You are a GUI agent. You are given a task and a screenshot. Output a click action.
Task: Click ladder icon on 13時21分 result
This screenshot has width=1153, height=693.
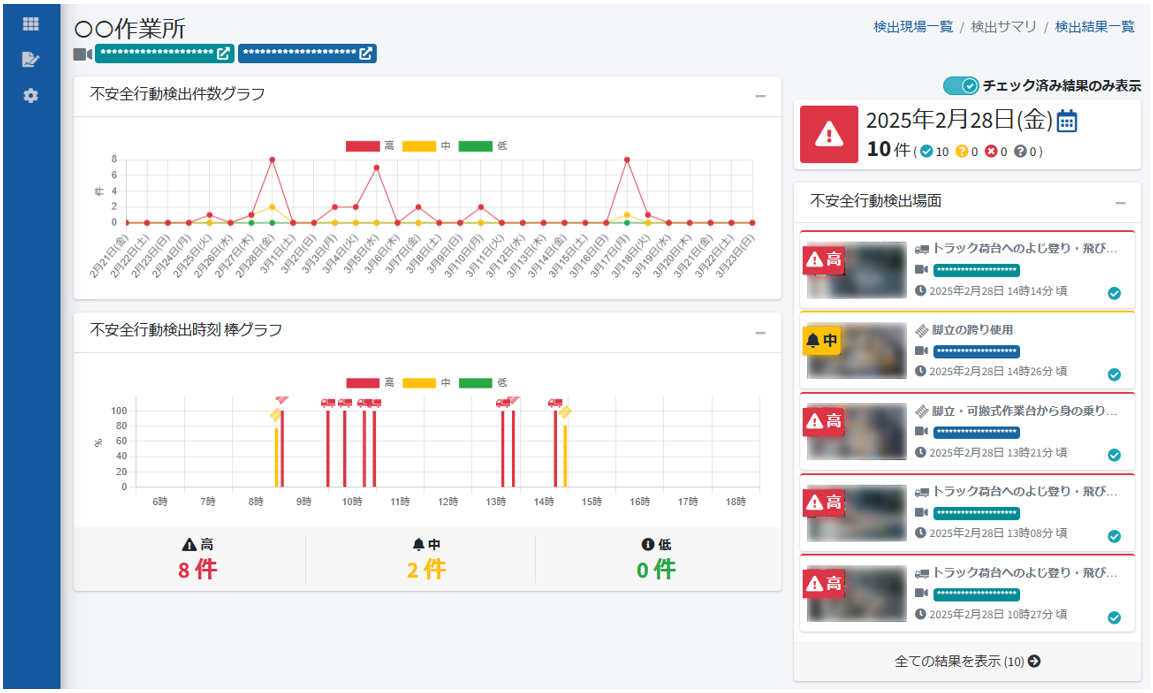pyautogui.click(x=922, y=411)
